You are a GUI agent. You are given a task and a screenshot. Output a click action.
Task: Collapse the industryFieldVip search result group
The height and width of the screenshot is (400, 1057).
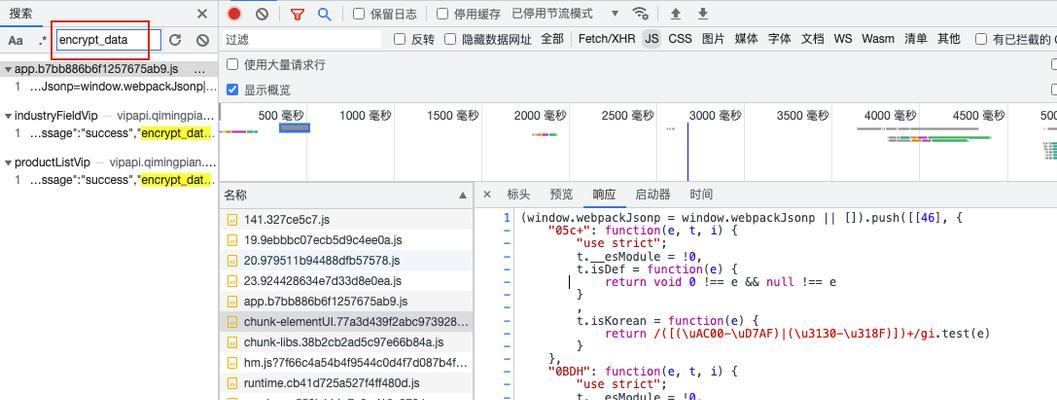pyautogui.click(x=8, y=116)
